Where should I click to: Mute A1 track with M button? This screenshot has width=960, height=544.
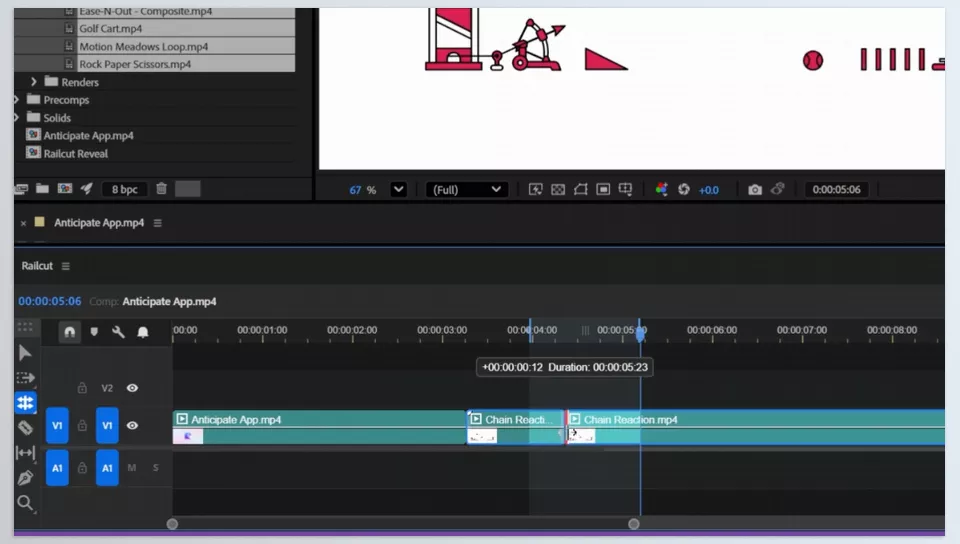coord(132,468)
